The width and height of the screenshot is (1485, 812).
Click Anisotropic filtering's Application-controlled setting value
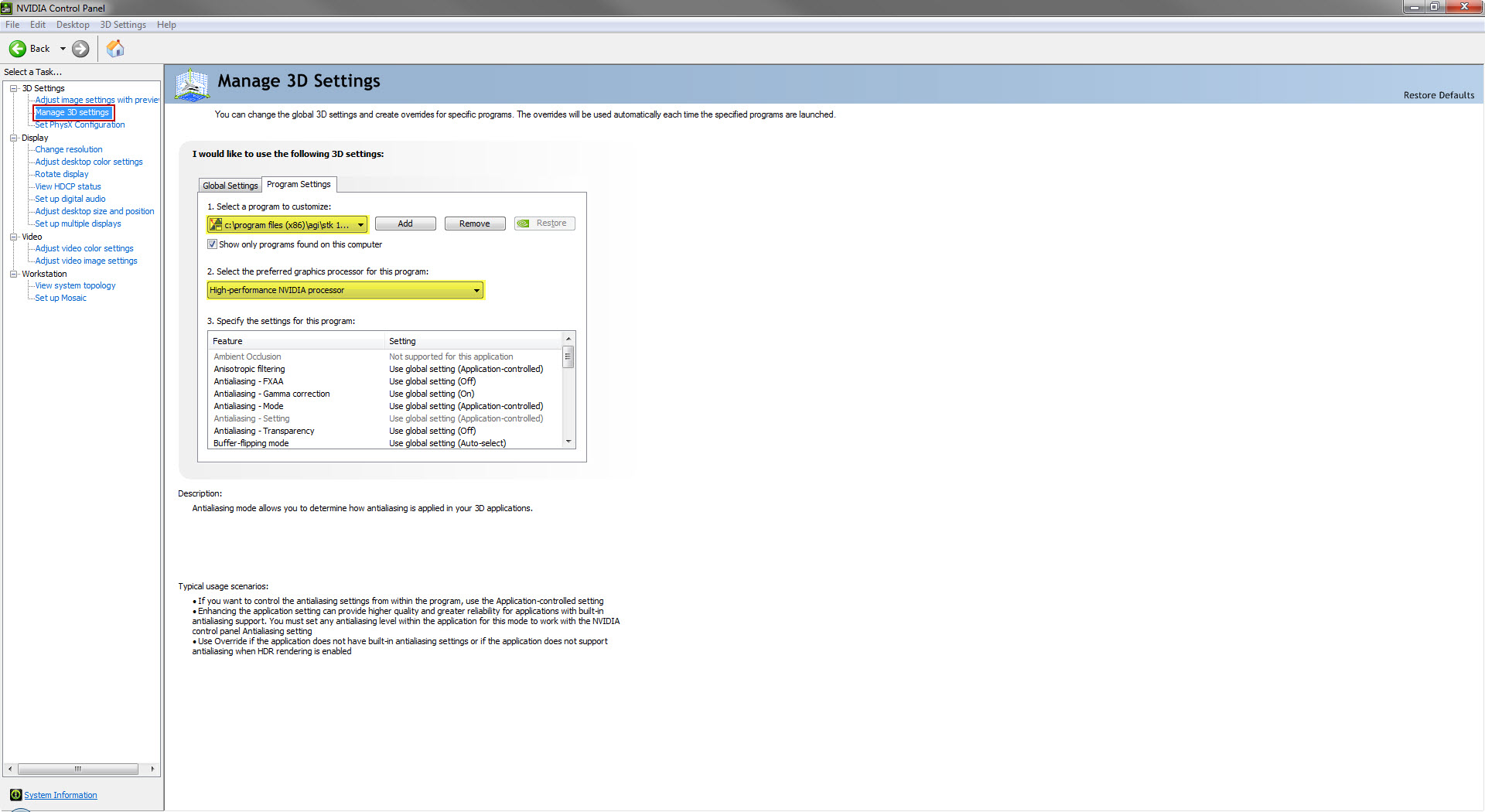click(x=466, y=369)
